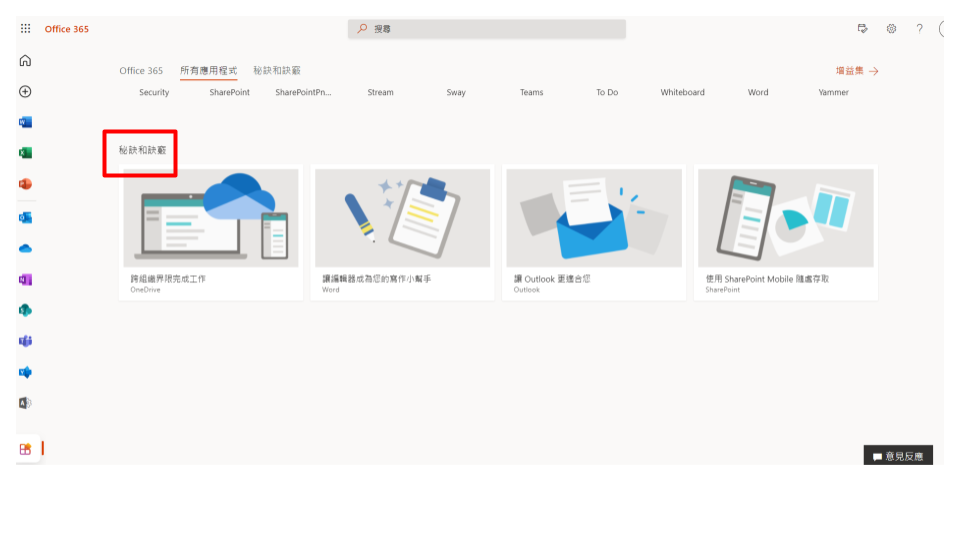Screen dimensions: 960x540
Task: Open Yammer icon in left sidebar
Action: point(25,372)
